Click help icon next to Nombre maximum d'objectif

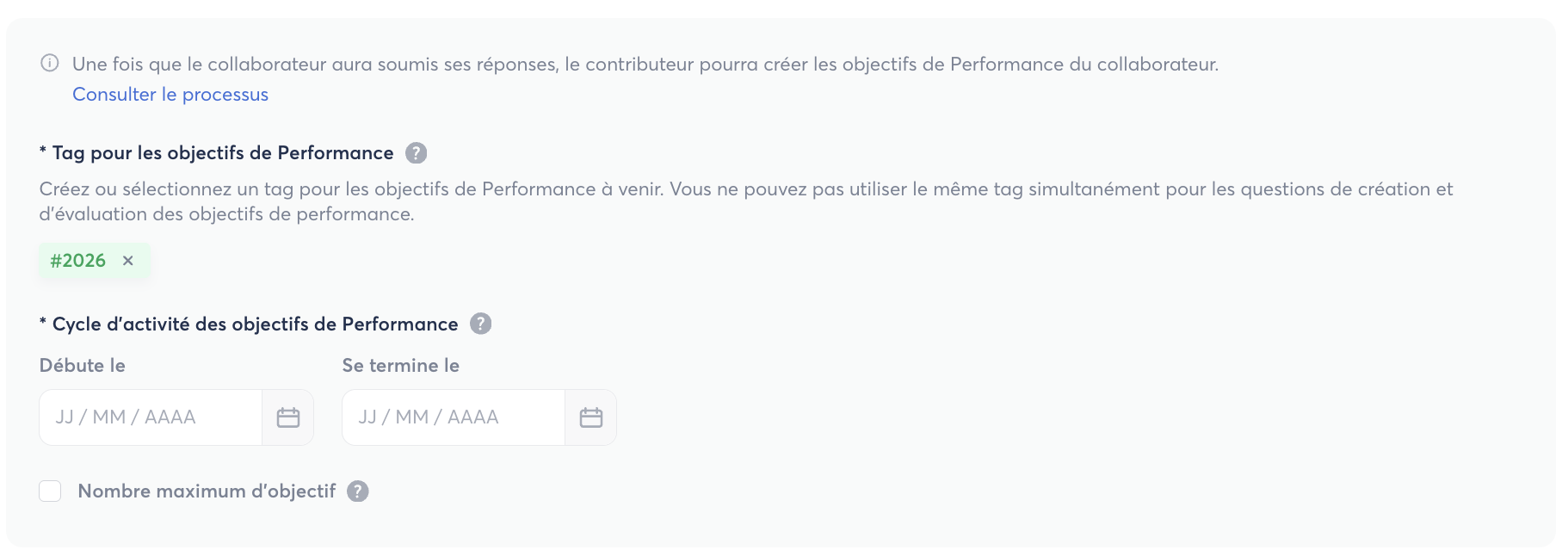coord(358,491)
